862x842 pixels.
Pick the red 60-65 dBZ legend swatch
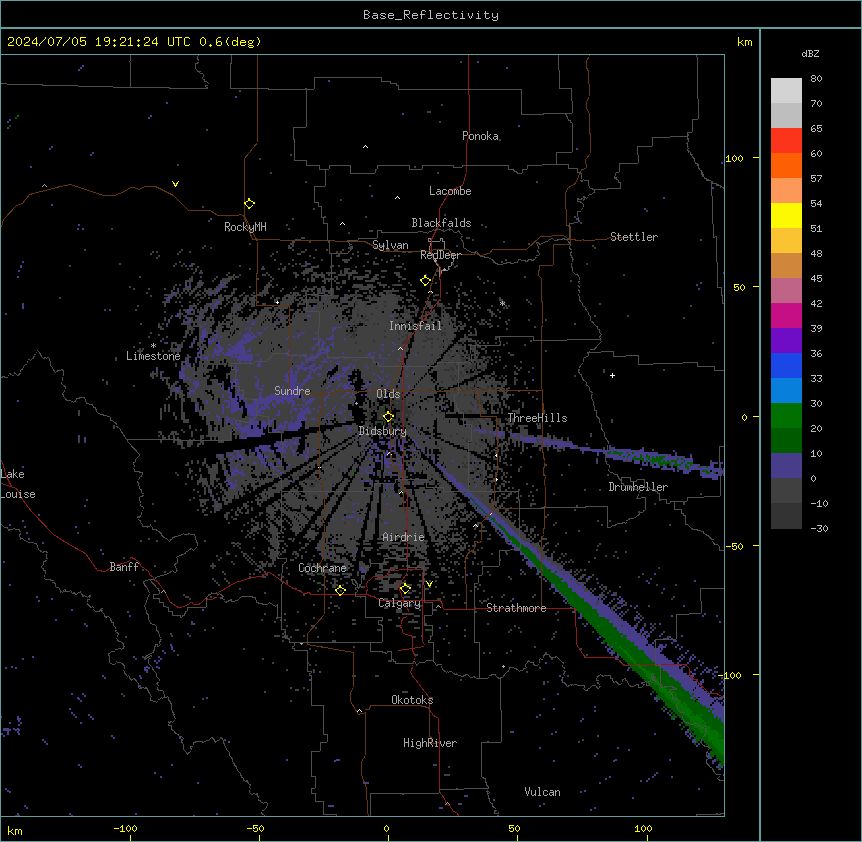[x=786, y=141]
